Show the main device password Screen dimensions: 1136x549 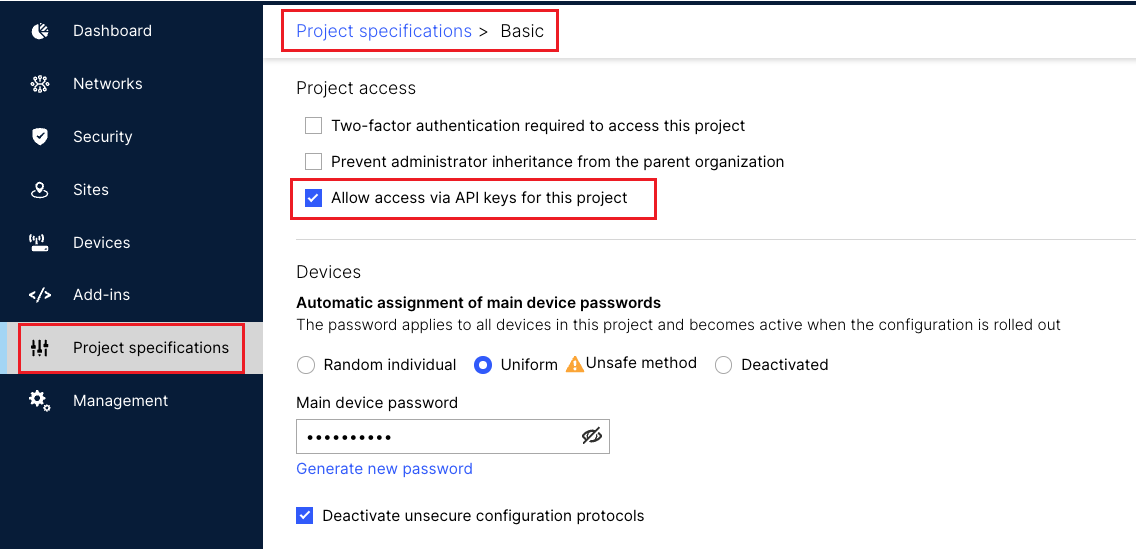(x=592, y=436)
